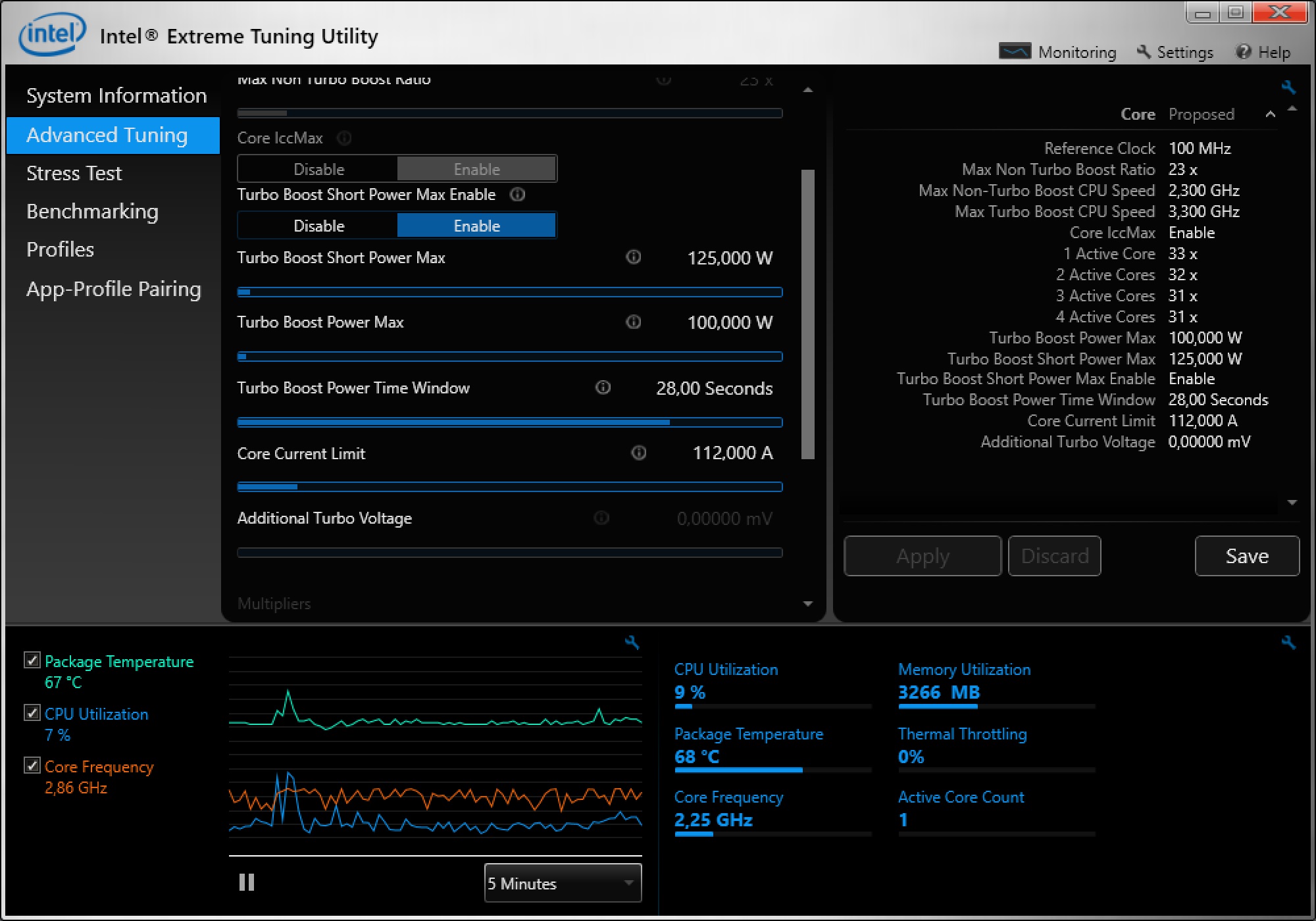1316x921 pixels.
Task: Open Benchmarking section
Action: pos(92,211)
